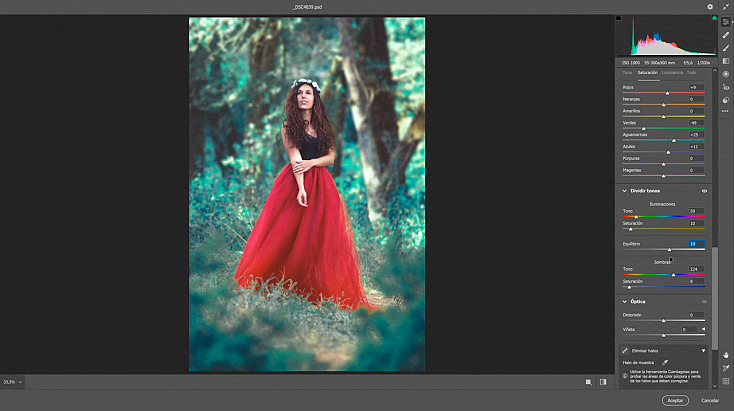
Task: Open the Snapshots panel icon
Action: point(726,100)
